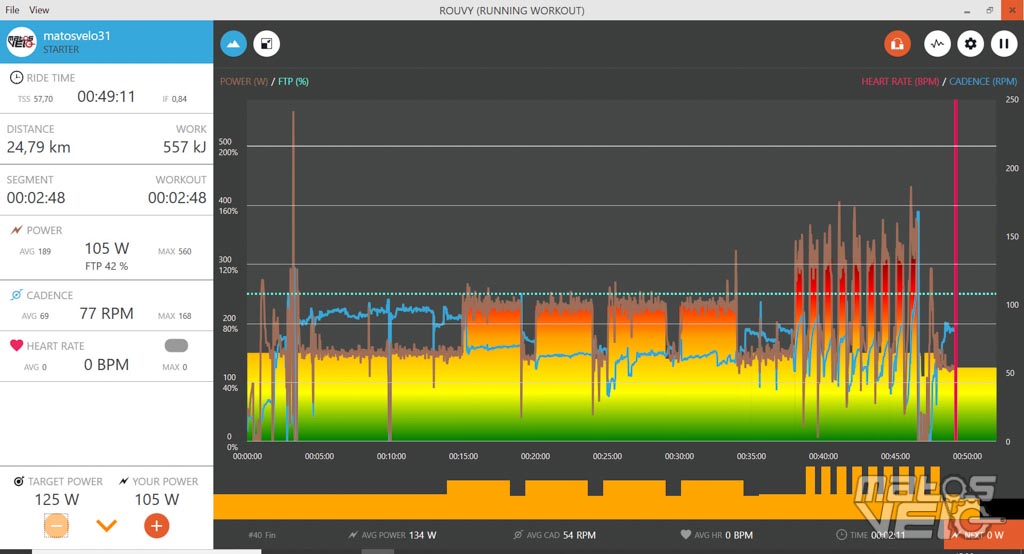1024x554 pixels.
Task: Click the power lightning icon
Action: pyautogui.click(x=16, y=230)
